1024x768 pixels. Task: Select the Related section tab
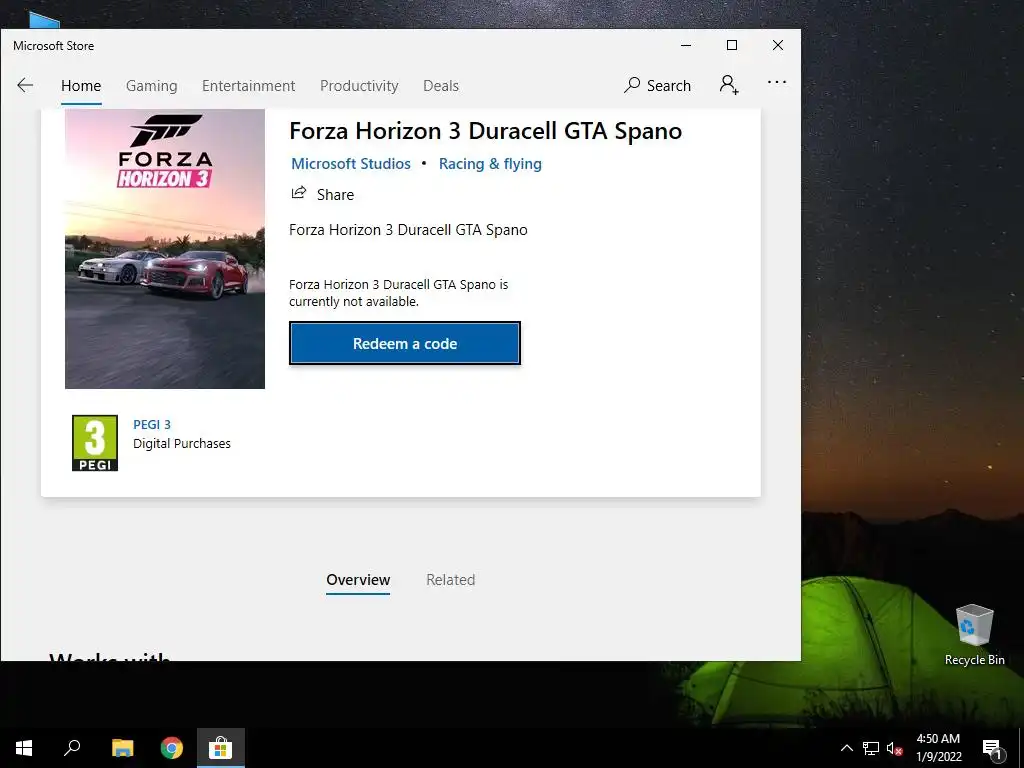pos(451,580)
